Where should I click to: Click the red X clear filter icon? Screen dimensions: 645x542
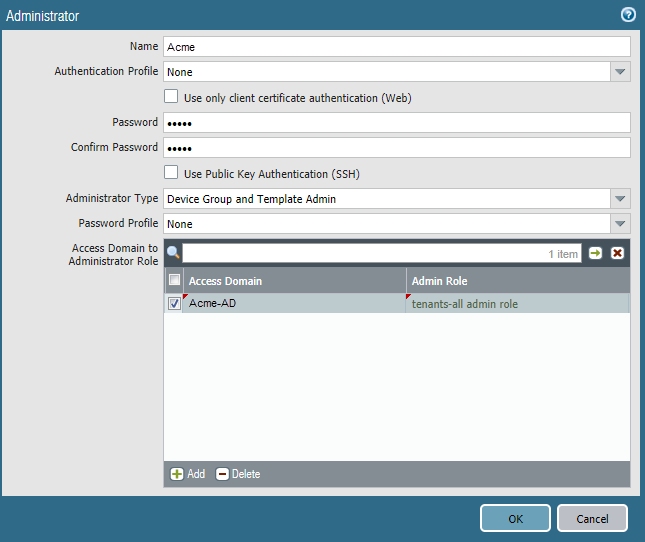tap(617, 253)
